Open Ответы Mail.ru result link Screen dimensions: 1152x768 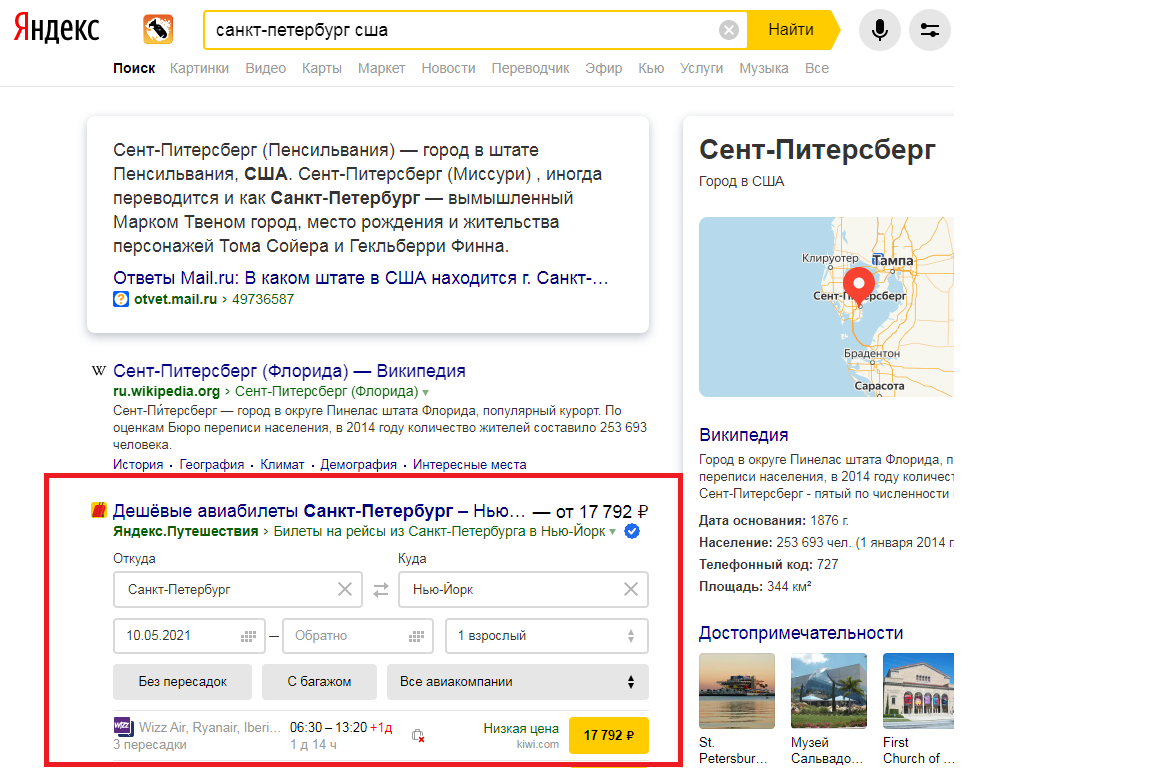click(x=361, y=278)
